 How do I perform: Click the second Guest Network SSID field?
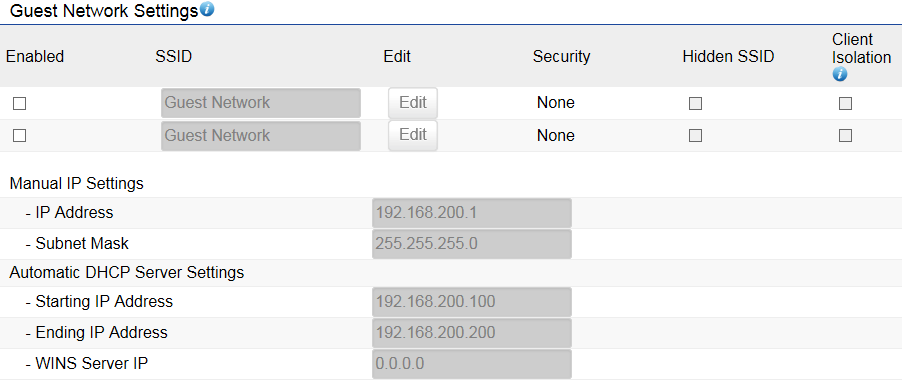tap(261, 136)
